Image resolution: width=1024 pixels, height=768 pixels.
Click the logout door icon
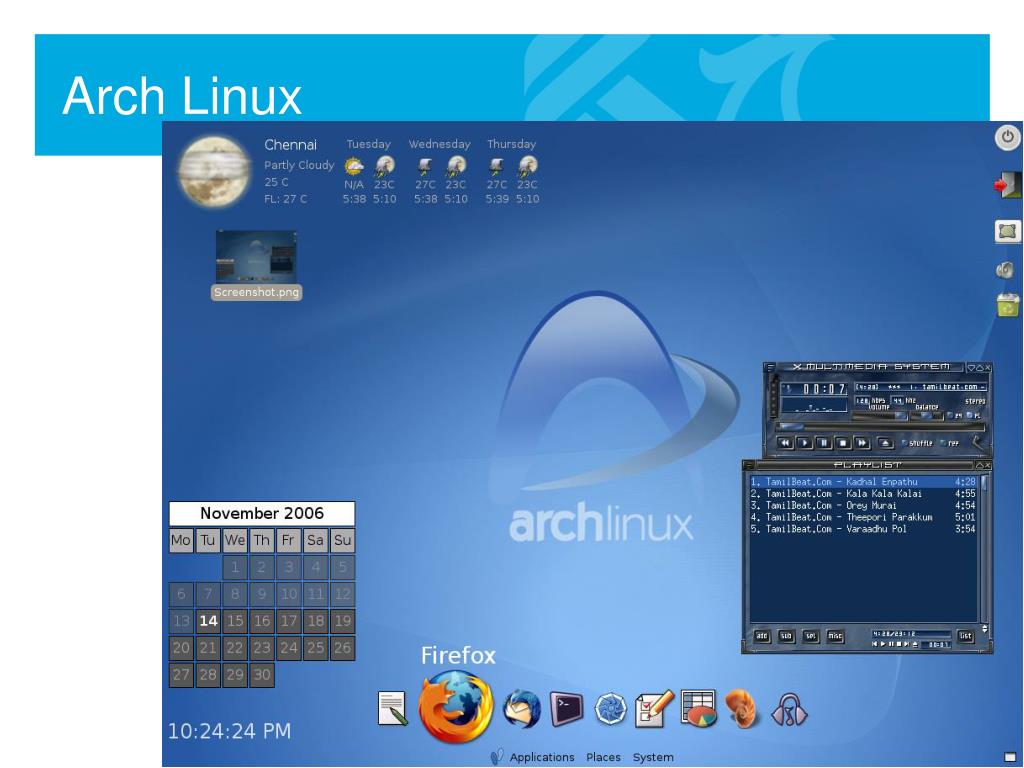(1008, 185)
